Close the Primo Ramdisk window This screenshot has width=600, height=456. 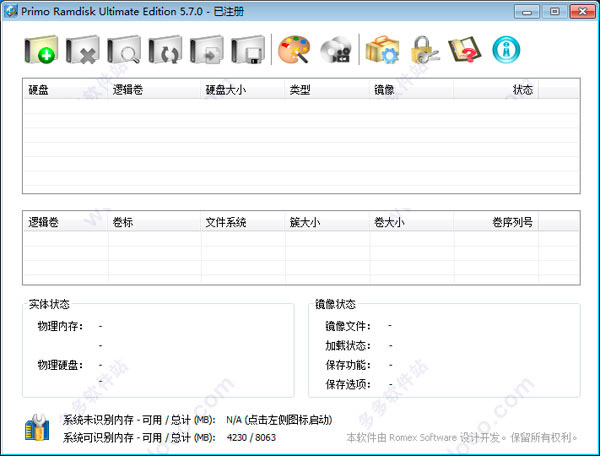point(582,11)
